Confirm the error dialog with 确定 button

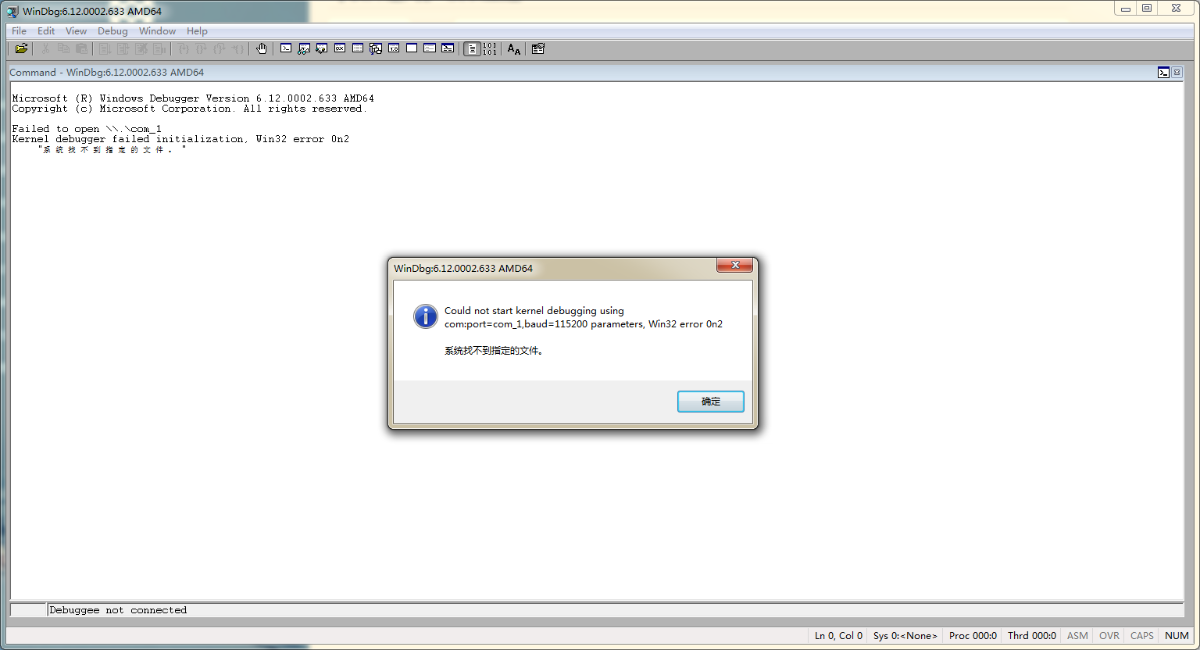(x=710, y=402)
